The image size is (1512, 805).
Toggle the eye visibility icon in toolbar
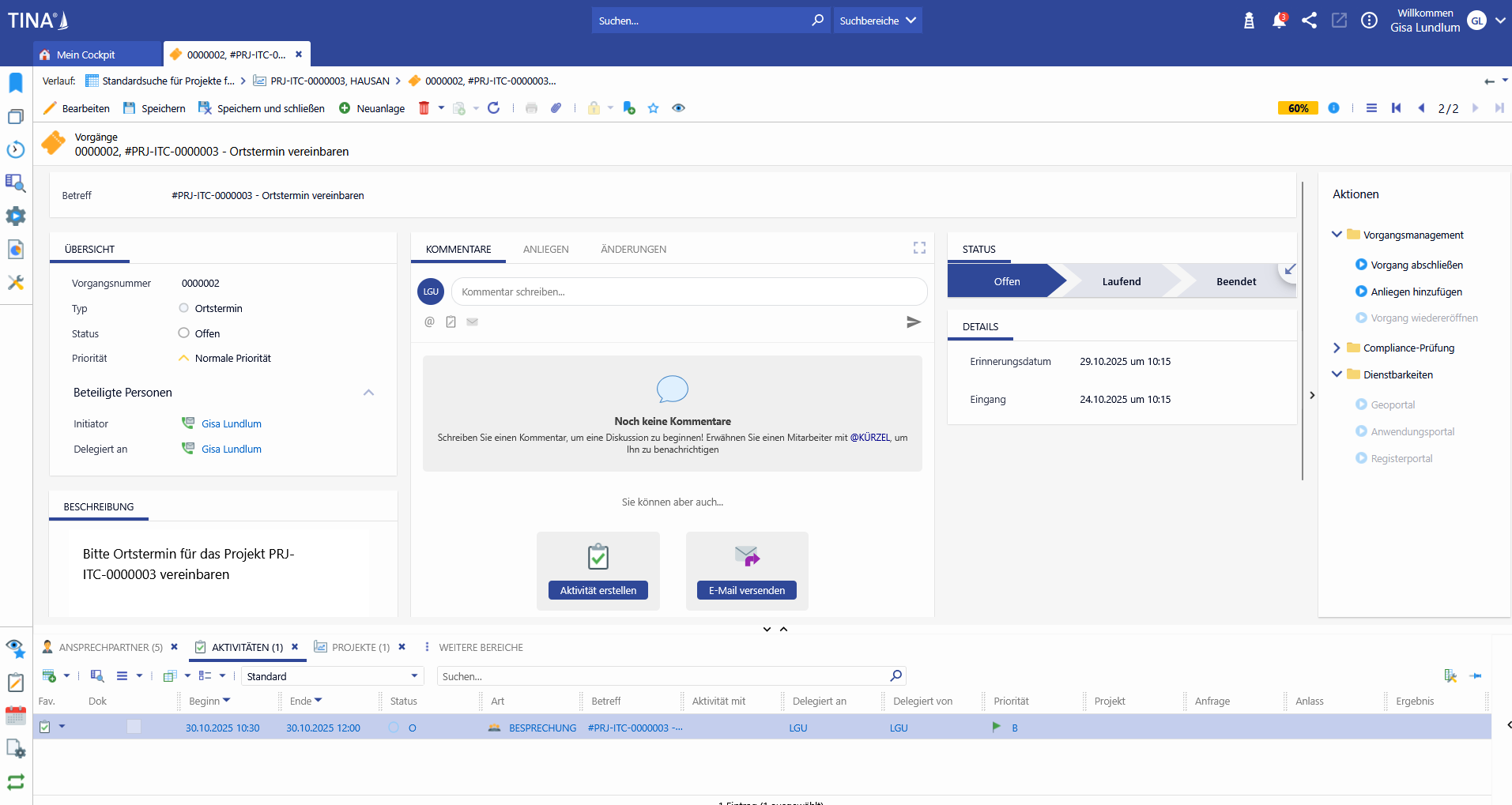(678, 108)
